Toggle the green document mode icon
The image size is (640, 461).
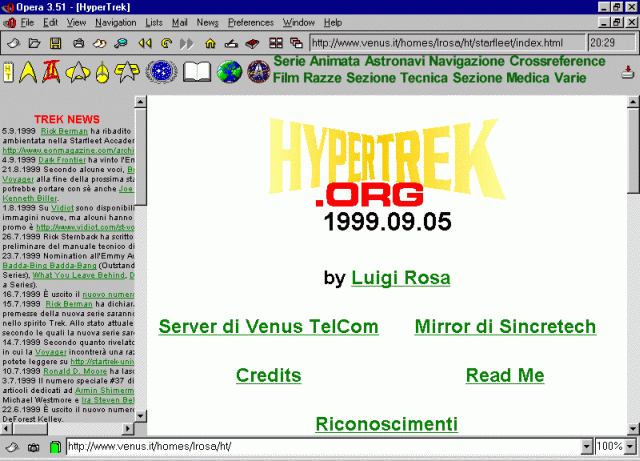pyautogui.click(x=55, y=447)
